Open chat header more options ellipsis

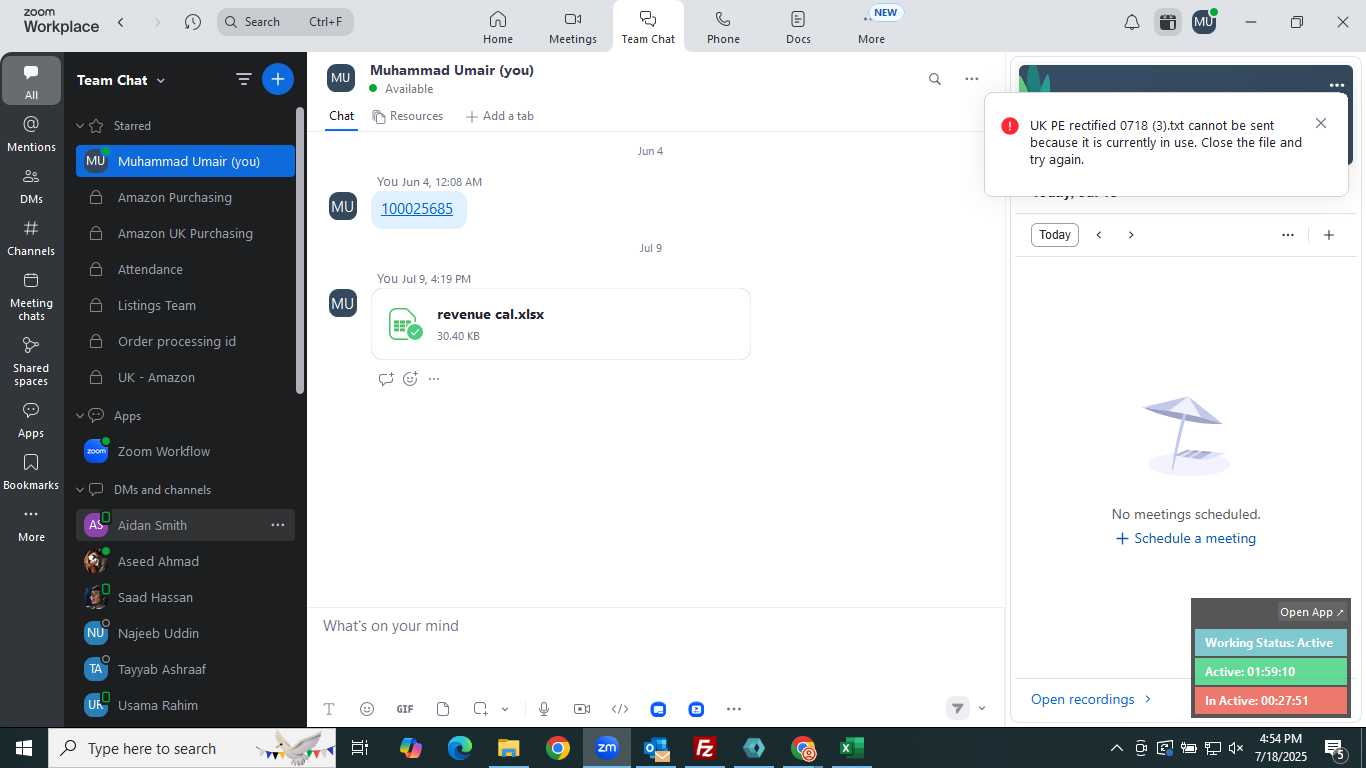(971, 79)
